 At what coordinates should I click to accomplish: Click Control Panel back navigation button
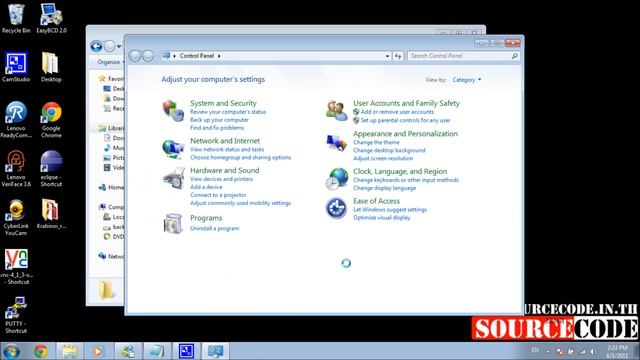click(x=135, y=56)
